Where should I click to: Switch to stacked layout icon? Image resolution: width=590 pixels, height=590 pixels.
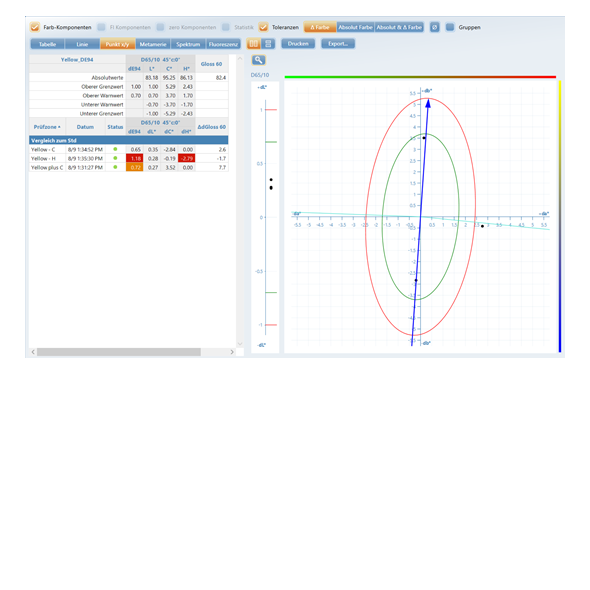[x=268, y=44]
